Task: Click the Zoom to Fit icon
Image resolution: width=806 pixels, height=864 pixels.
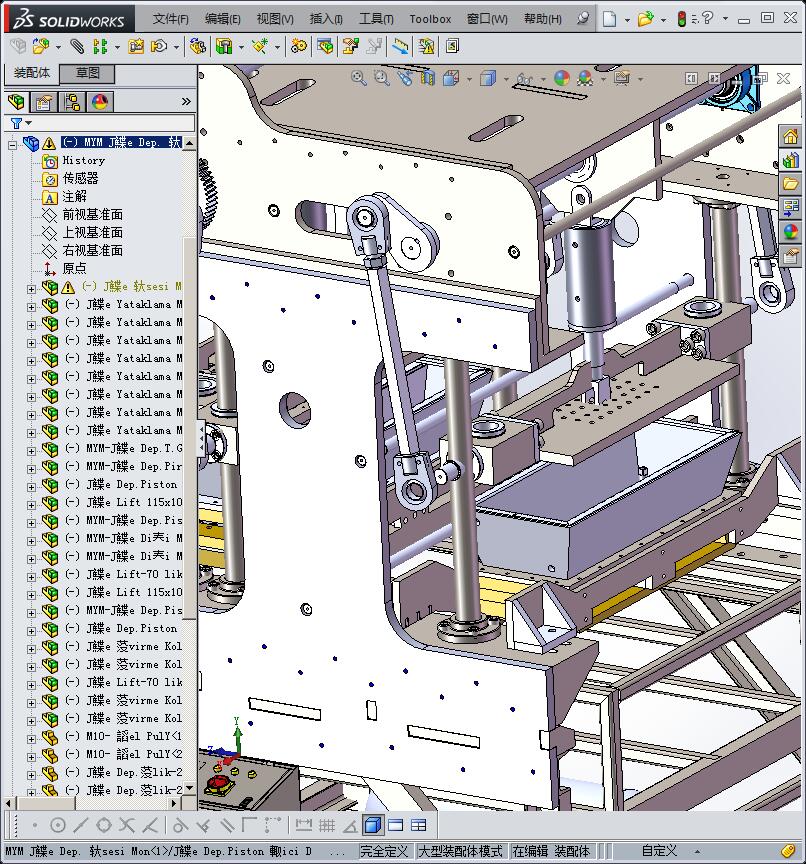Action: (359, 78)
